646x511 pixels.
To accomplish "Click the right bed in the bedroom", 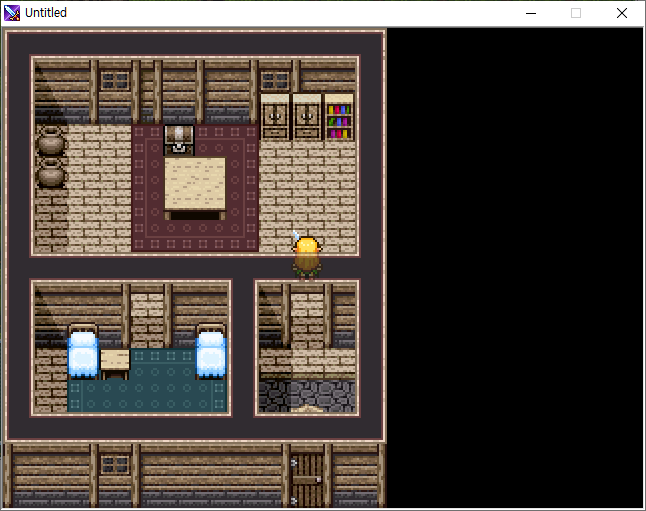I will tap(211, 351).
